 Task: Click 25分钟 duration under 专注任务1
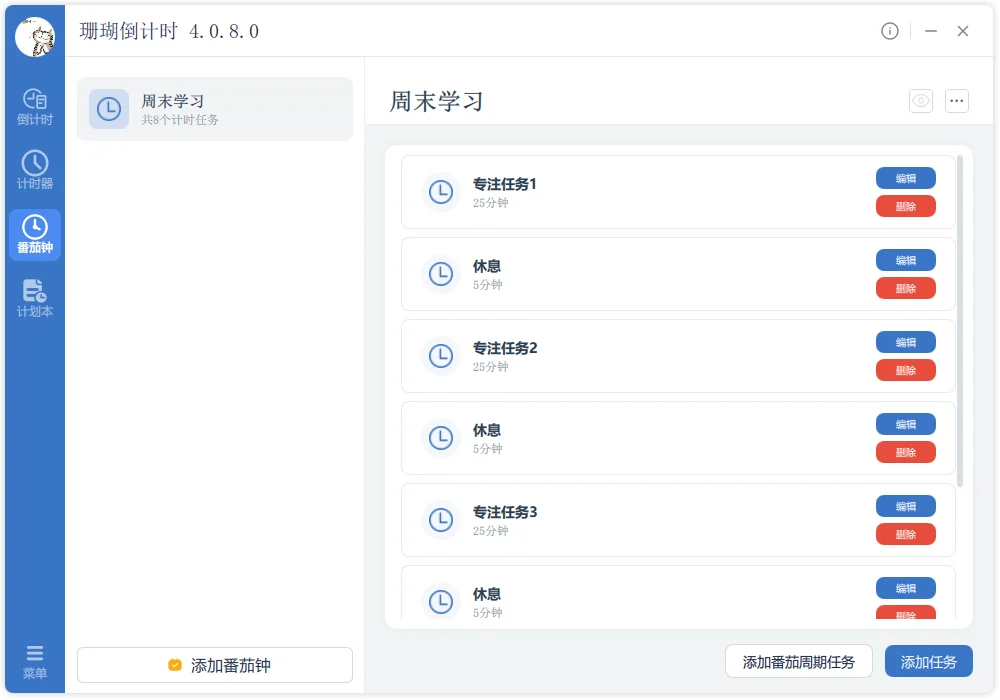pyautogui.click(x=490, y=203)
